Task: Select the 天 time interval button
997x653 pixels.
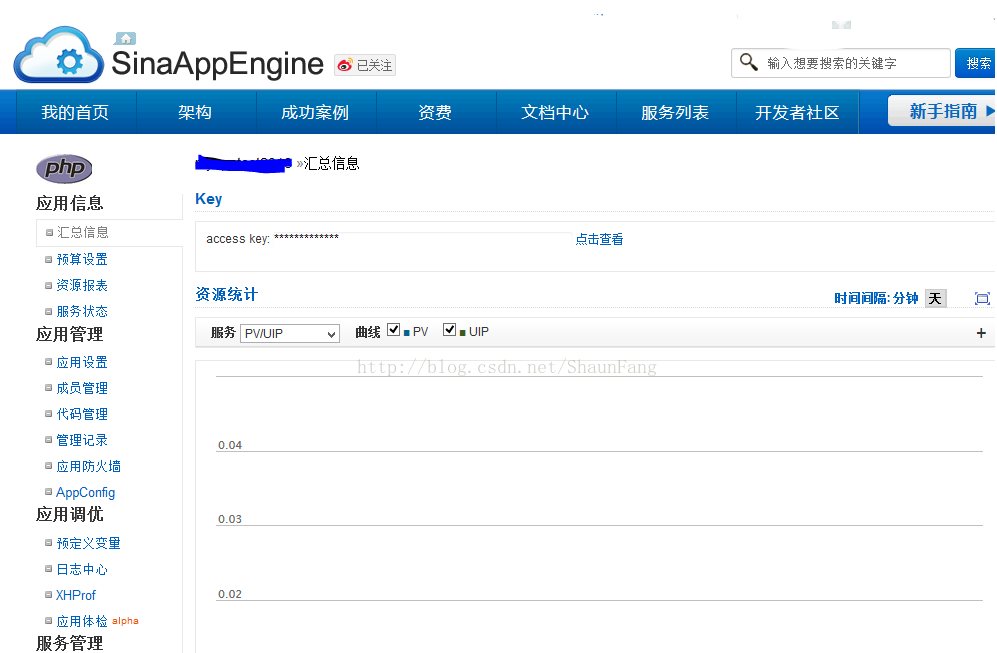Action: pyautogui.click(x=935, y=298)
